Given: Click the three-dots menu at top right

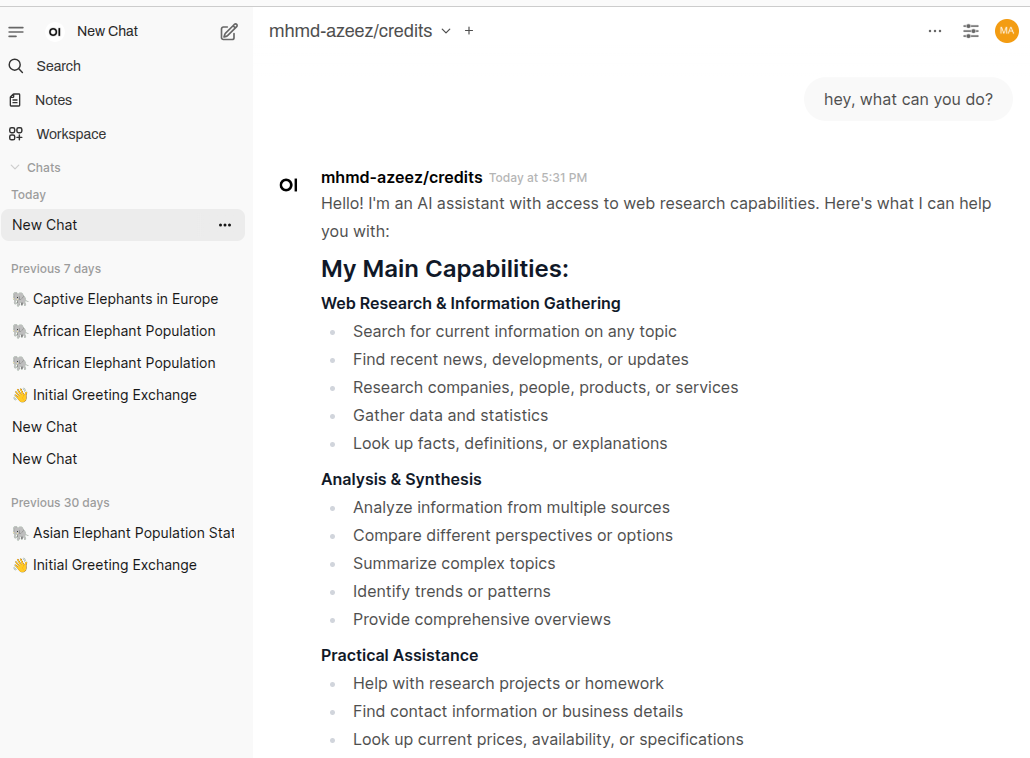Looking at the screenshot, I should pos(934,31).
